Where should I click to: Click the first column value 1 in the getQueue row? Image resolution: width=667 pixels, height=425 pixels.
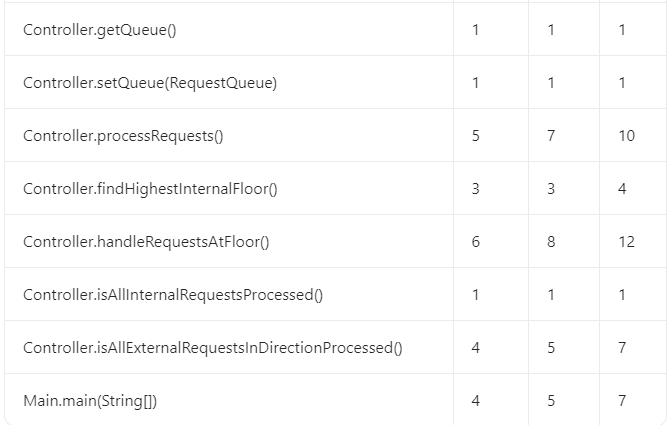click(x=475, y=30)
